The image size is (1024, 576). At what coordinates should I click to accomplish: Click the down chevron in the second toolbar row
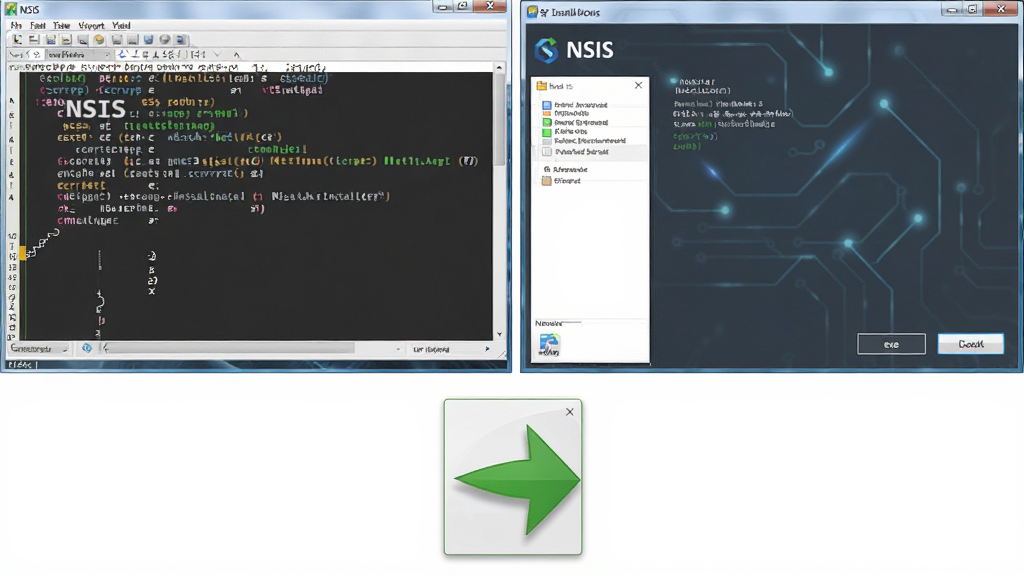pos(217,55)
